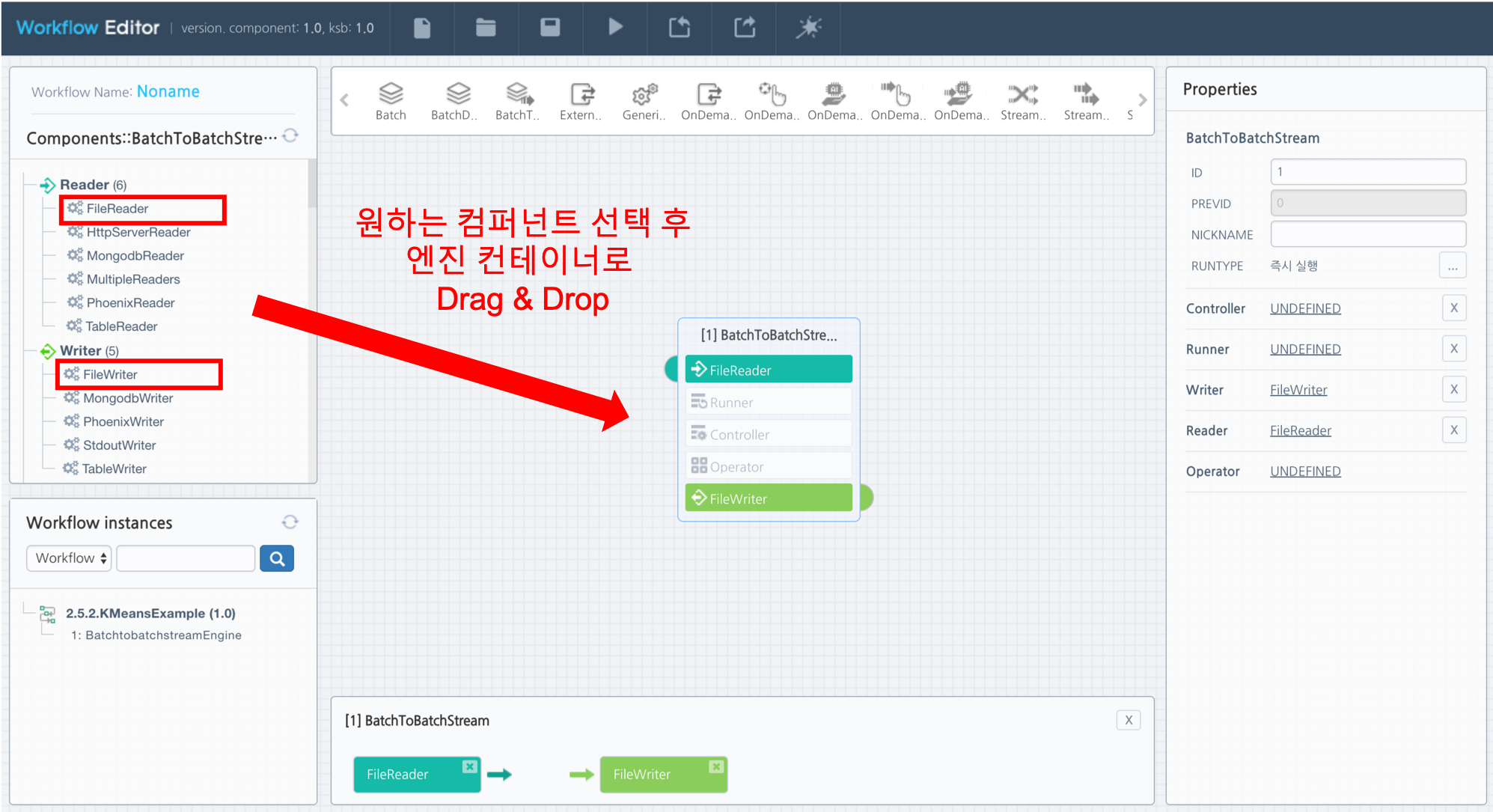Click the new workflow file icon
The image size is (1493, 812).
[x=422, y=28]
